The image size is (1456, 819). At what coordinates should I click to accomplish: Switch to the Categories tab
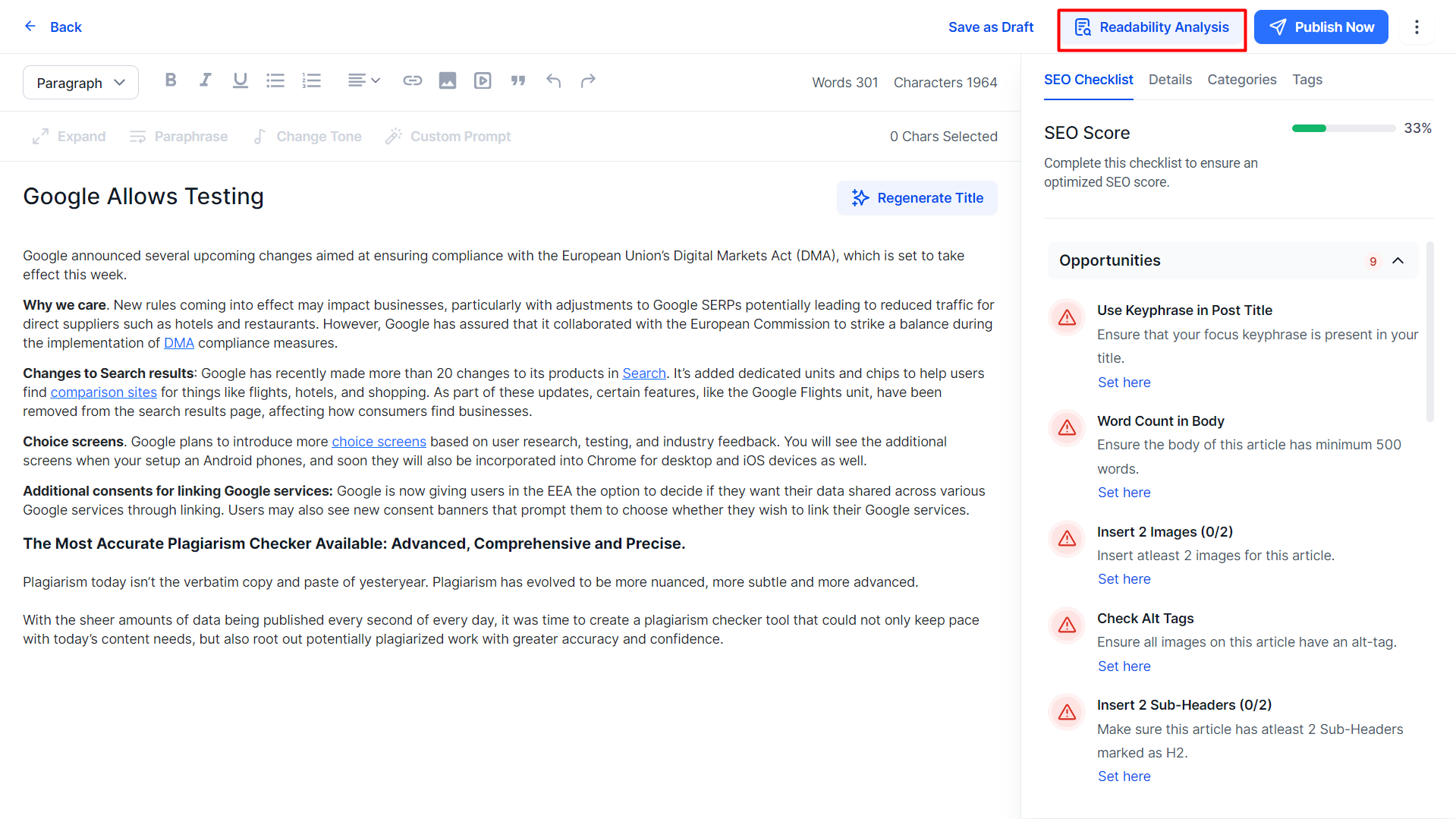click(x=1241, y=80)
